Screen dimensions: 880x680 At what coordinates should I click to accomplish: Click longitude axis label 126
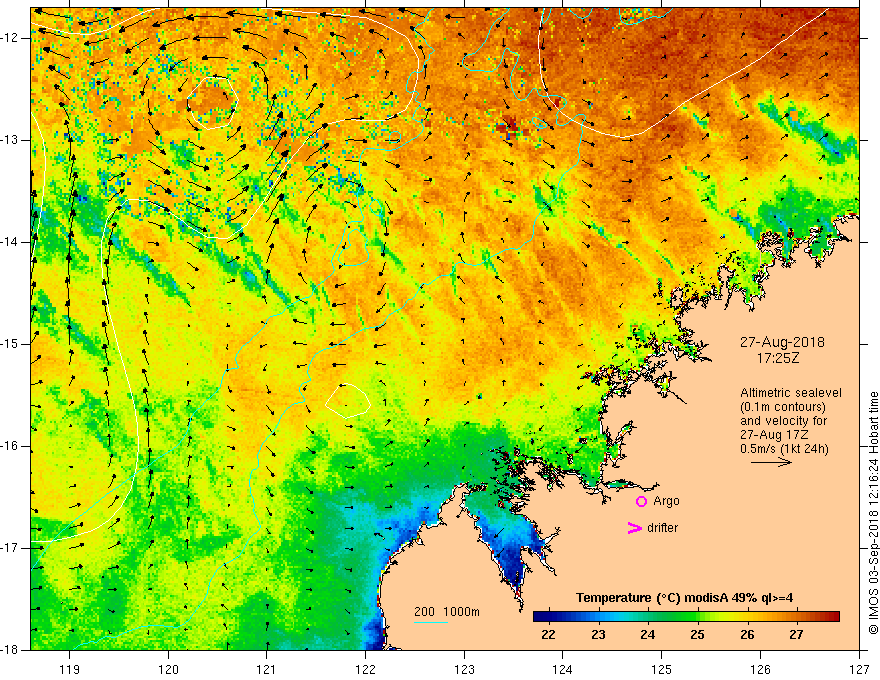click(x=760, y=669)
